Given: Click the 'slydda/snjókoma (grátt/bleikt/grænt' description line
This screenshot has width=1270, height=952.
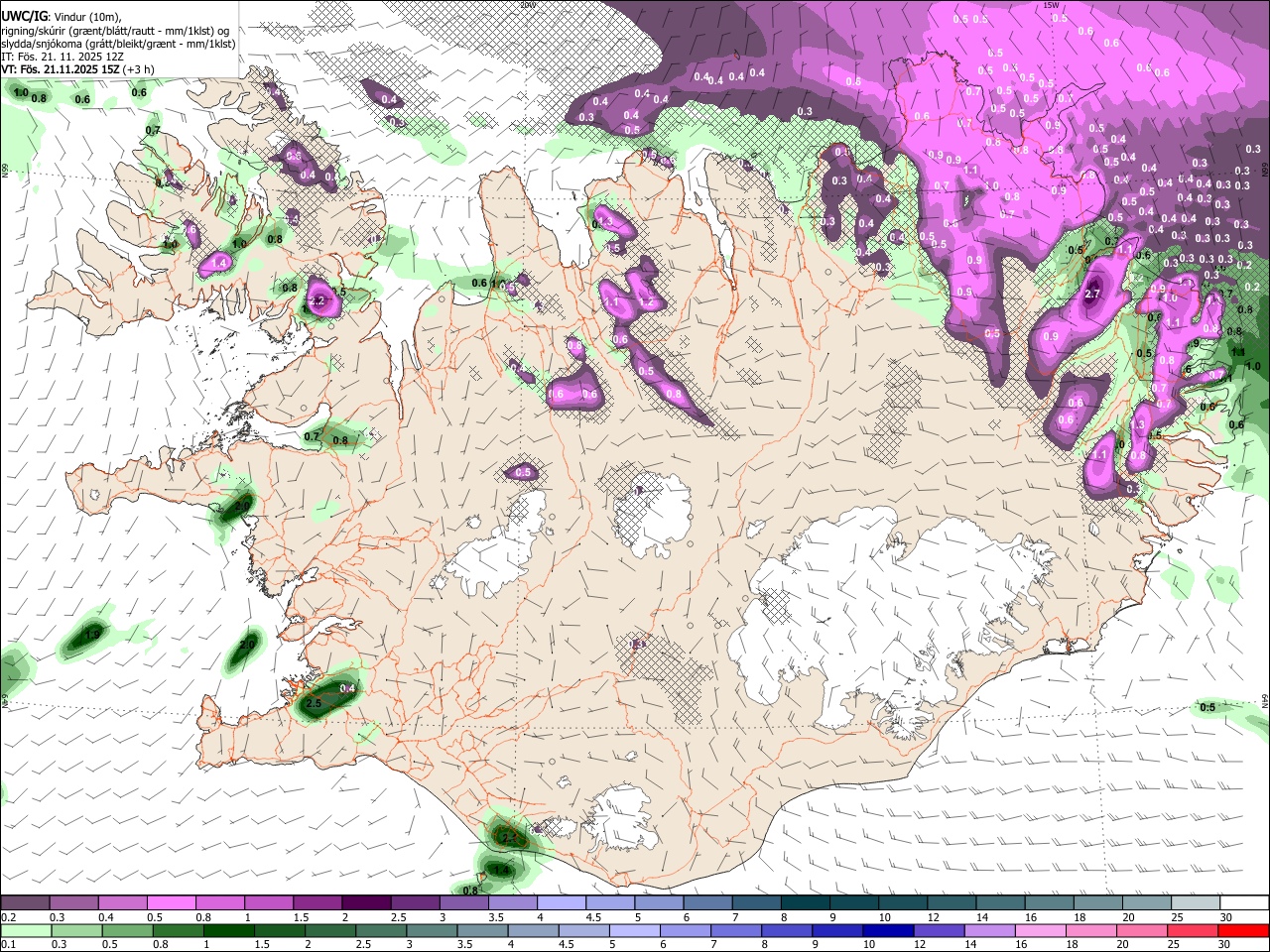Looking at the screenshot, I should click(x=118, y=44).
